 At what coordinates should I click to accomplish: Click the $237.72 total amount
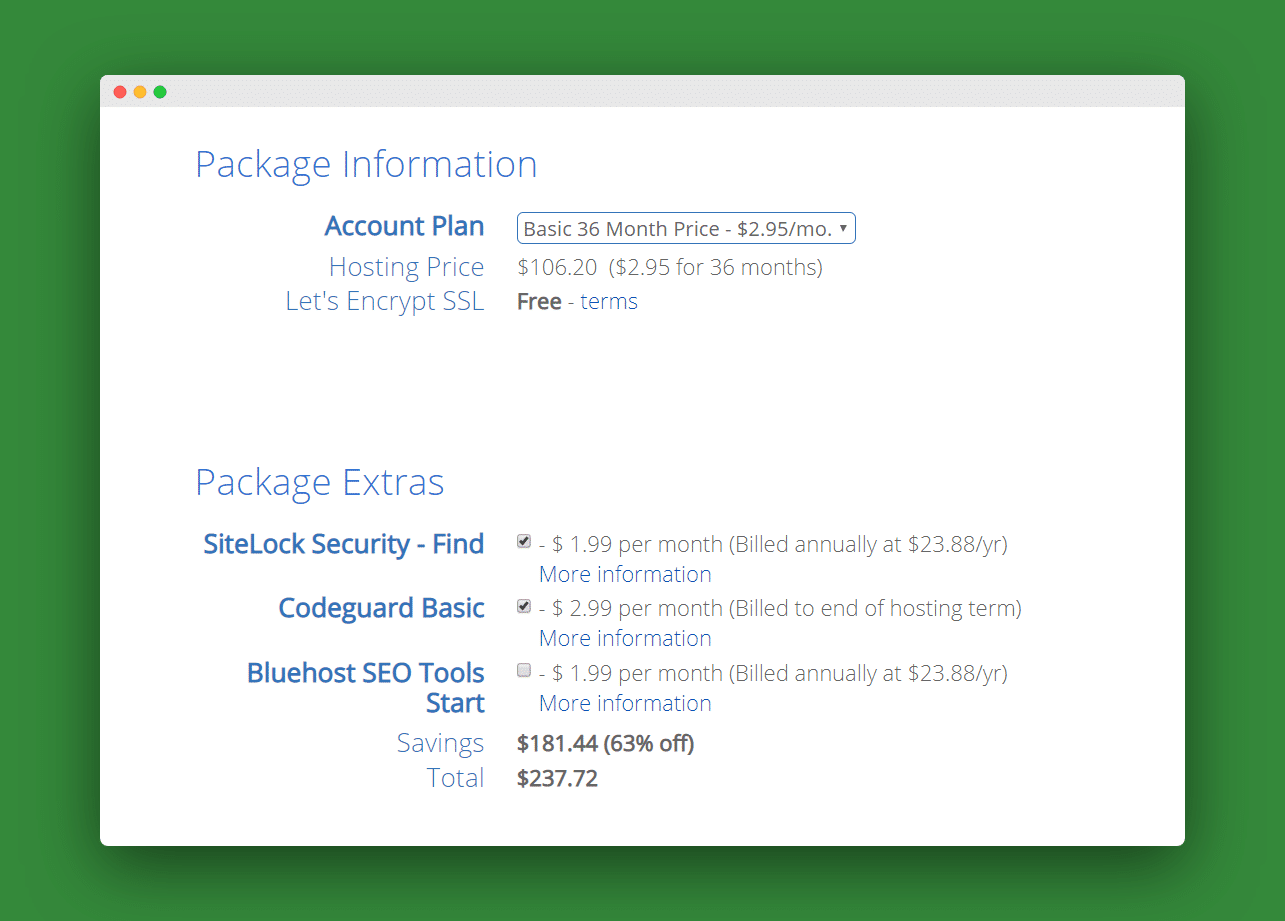click(x=557, y=778)
